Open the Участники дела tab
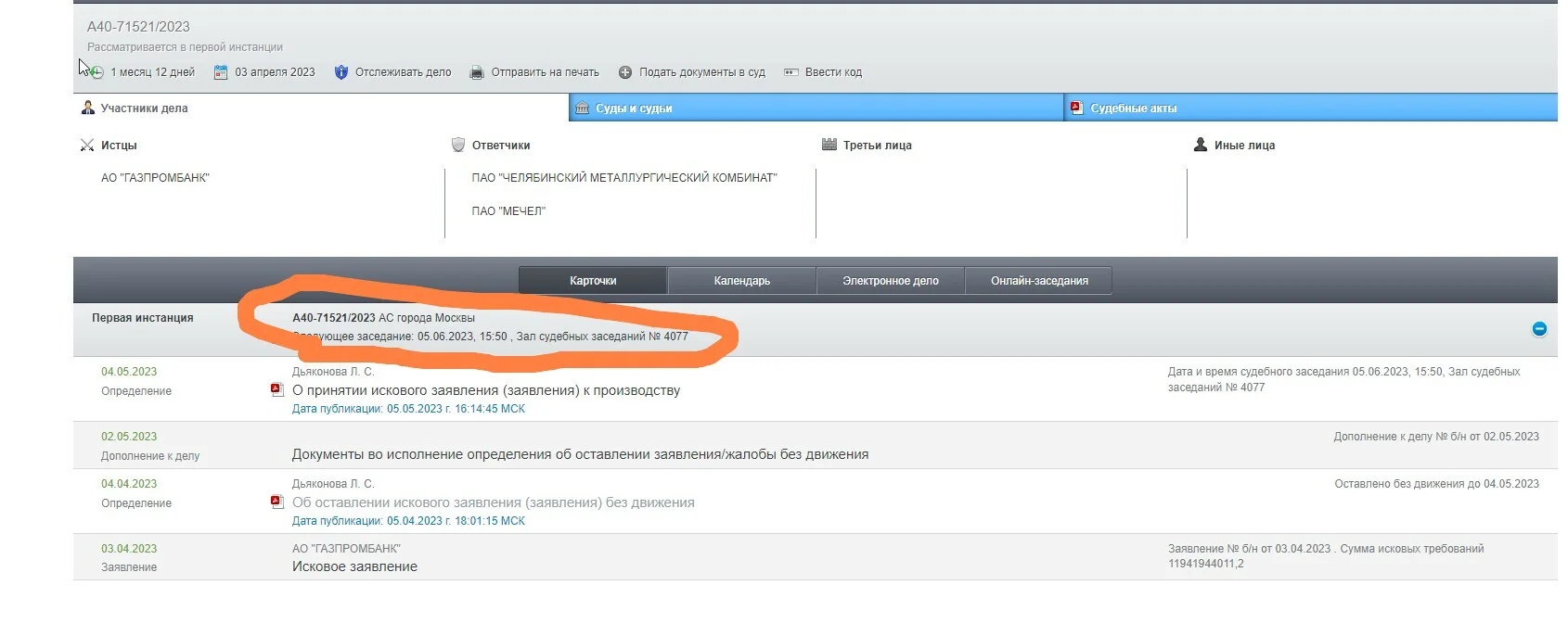Viewport: 1568px width, 623px height. (321, 108)
